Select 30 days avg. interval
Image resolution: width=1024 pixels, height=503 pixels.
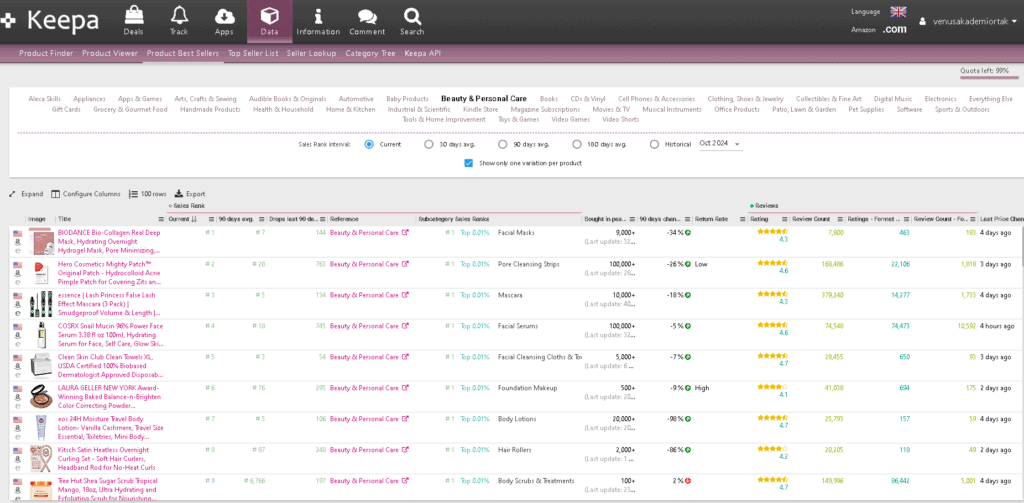(x=428, y=144)
